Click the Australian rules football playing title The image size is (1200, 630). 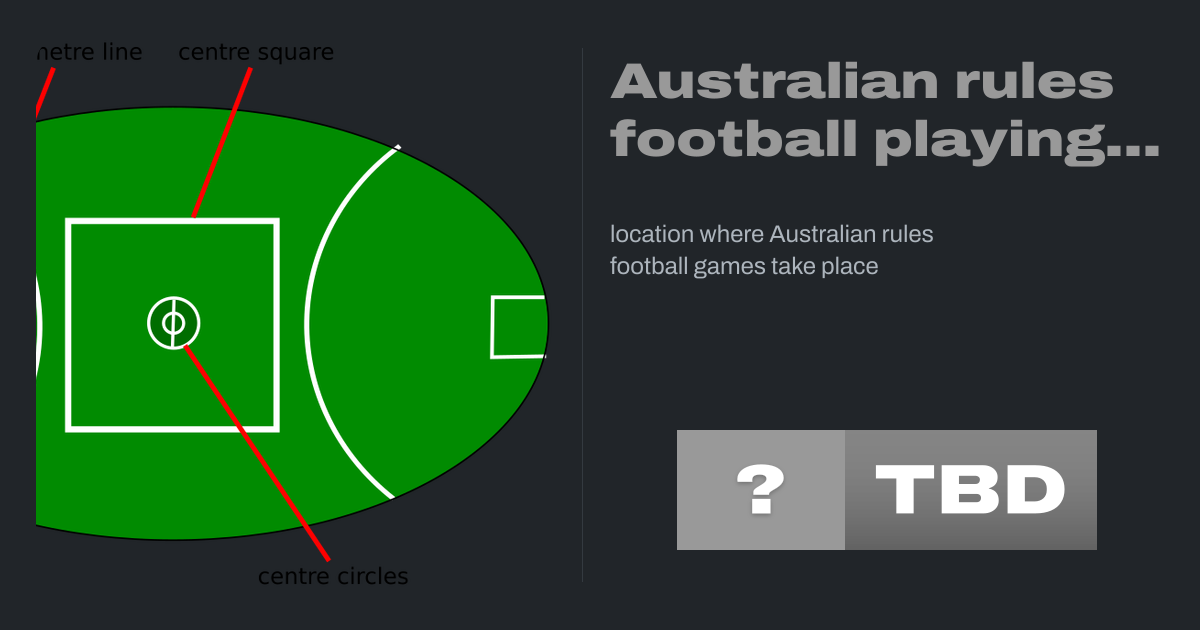tap(885, 110)
